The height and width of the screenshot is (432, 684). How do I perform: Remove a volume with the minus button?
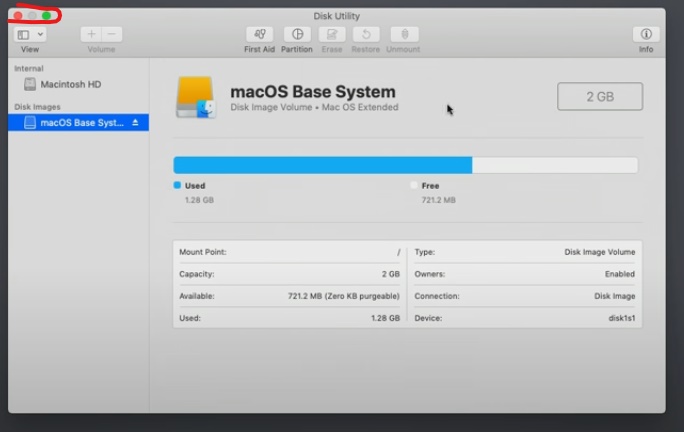point(112,34)
